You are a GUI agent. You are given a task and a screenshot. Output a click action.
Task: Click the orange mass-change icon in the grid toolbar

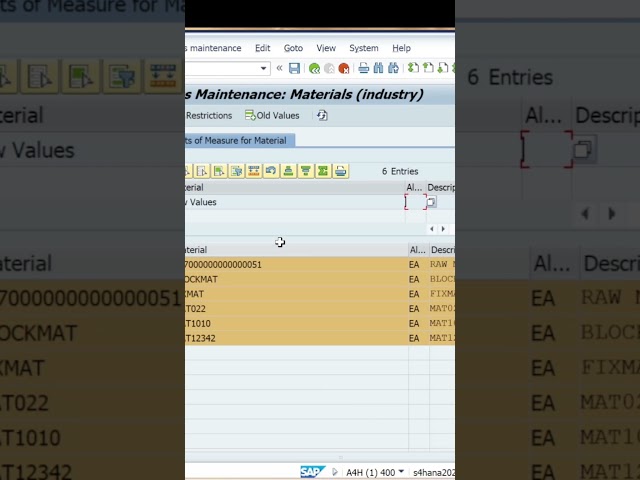pyautogui.click(x=253, y=171)
